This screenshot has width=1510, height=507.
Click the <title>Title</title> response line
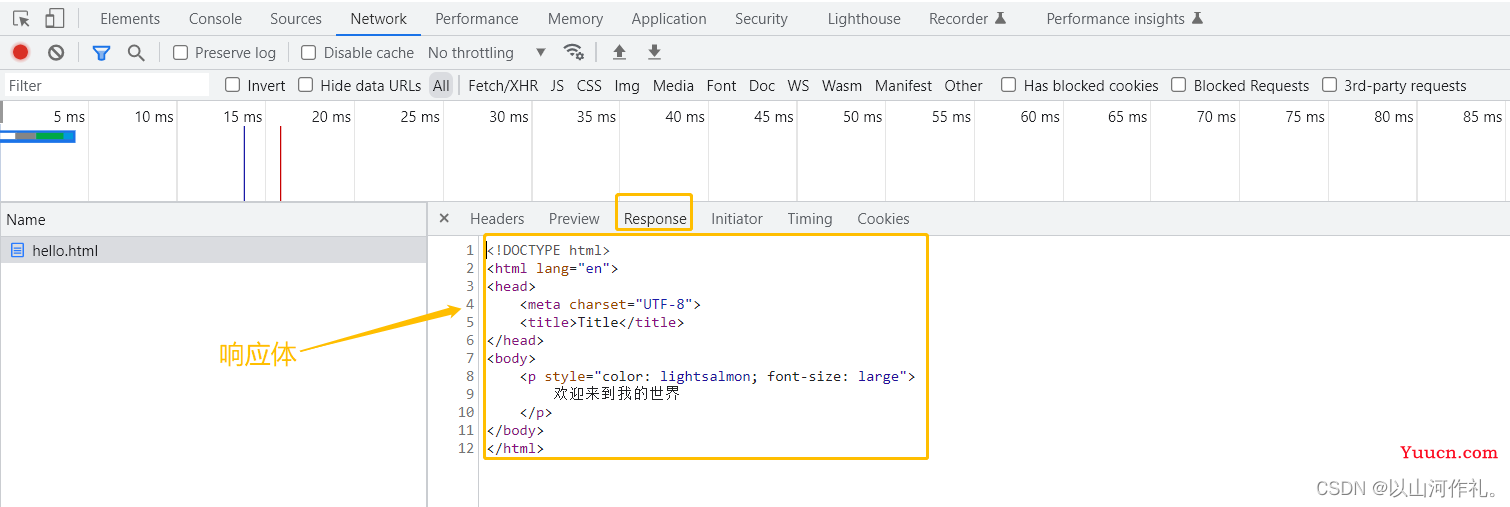point(602,322)
